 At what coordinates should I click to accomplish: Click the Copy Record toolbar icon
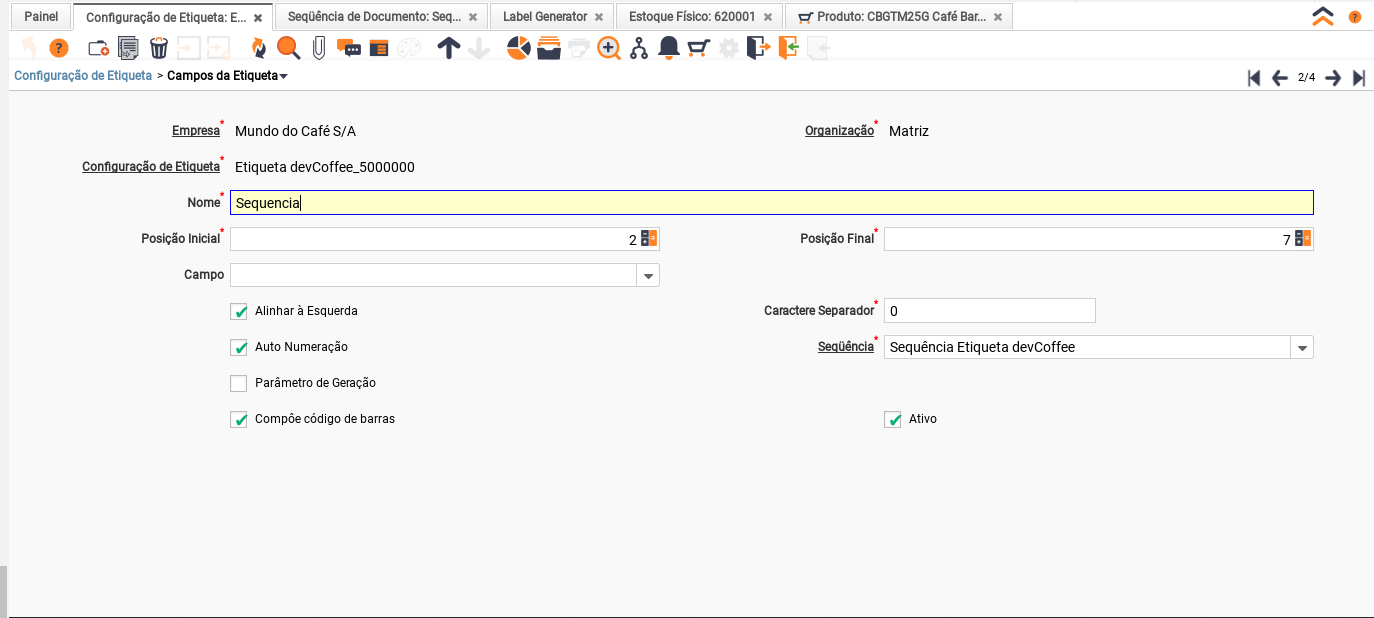(128, 48)
